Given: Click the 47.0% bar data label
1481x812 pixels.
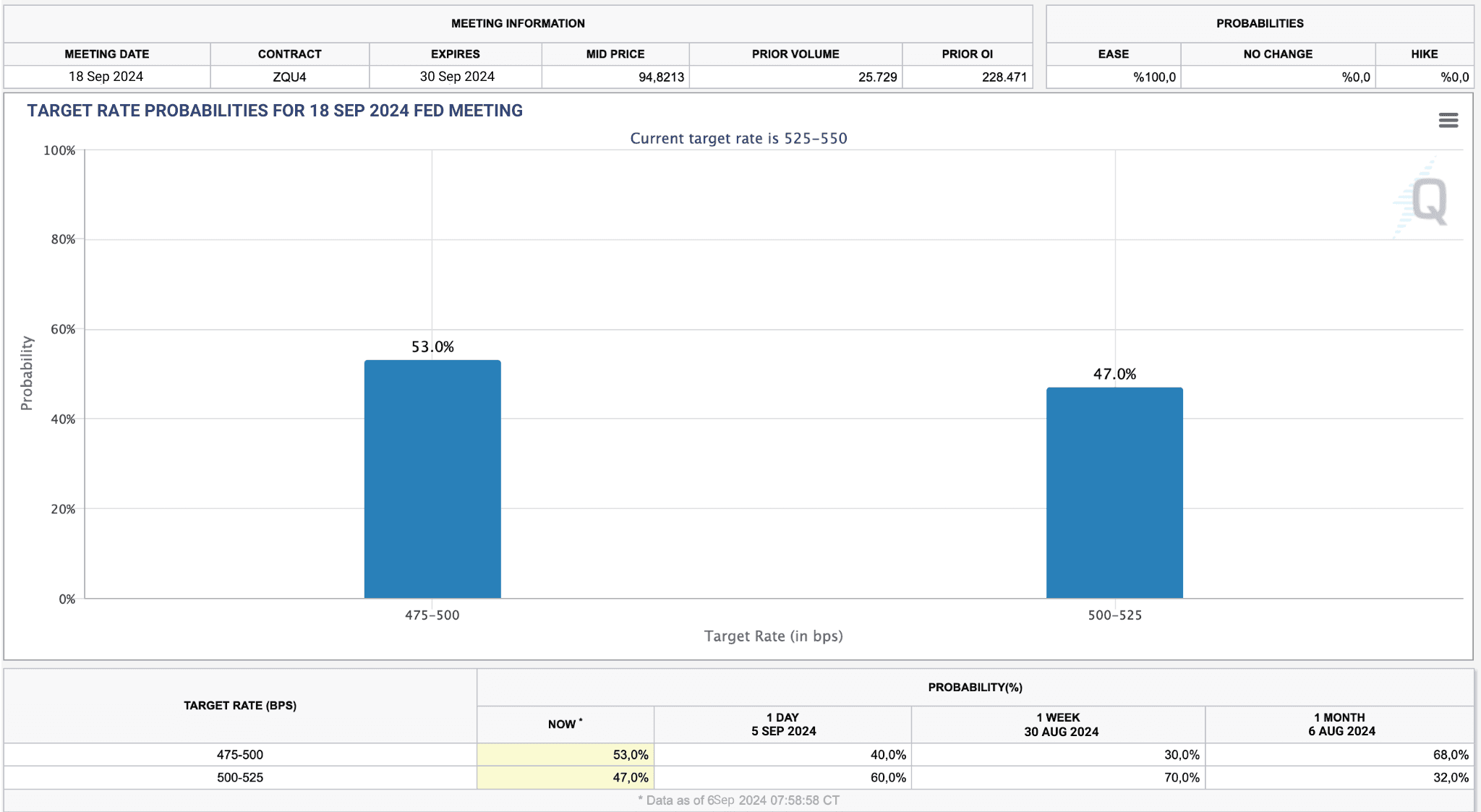Looking at the screenshot, I should pyautogui.click(x=1114, y=374).
